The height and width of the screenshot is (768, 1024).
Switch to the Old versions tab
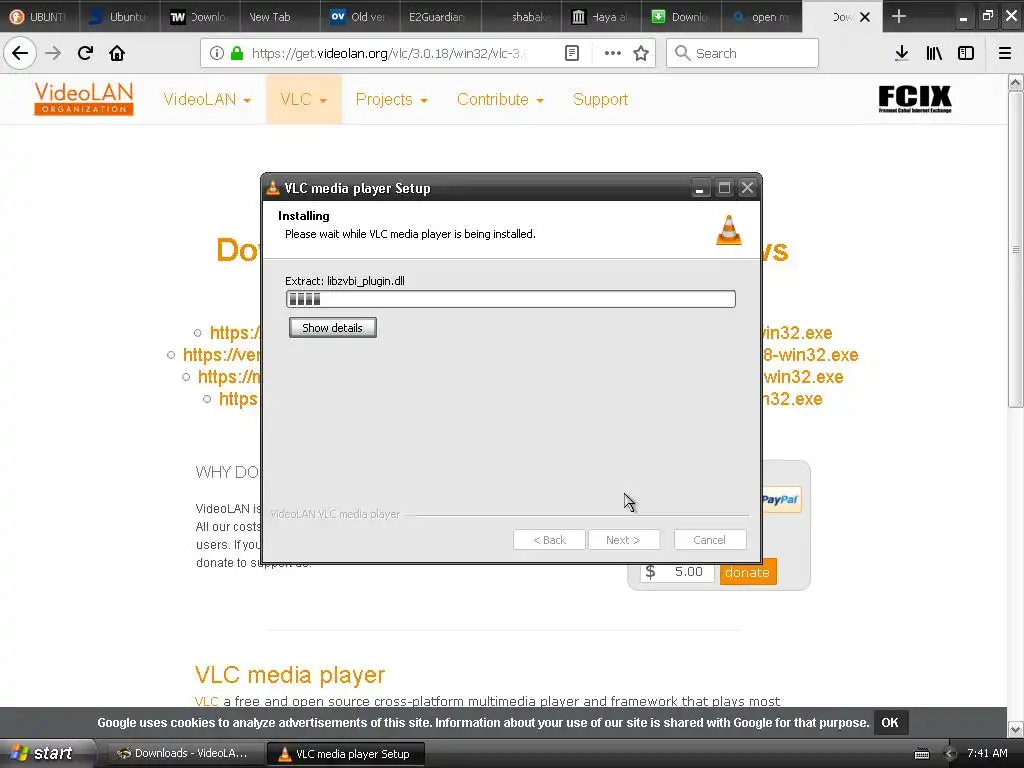(360, 16)
